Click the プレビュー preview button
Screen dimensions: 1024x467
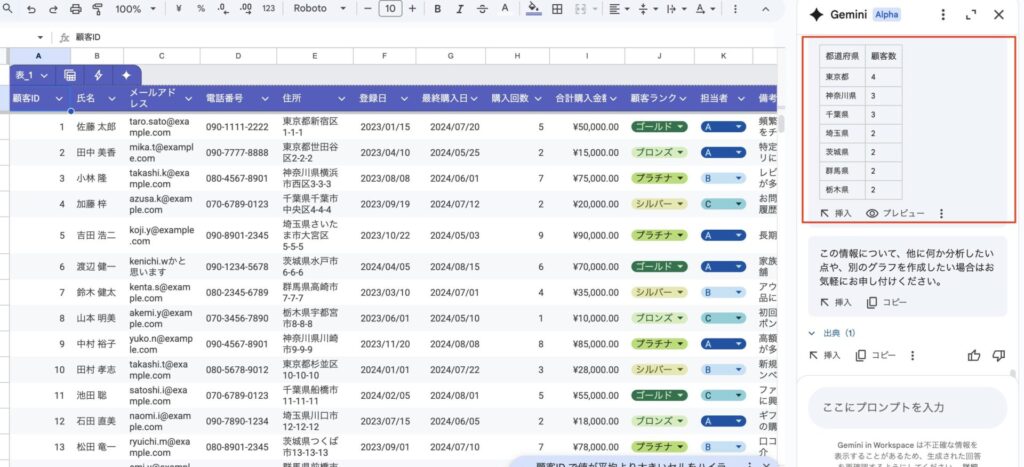tap(895, 214)
